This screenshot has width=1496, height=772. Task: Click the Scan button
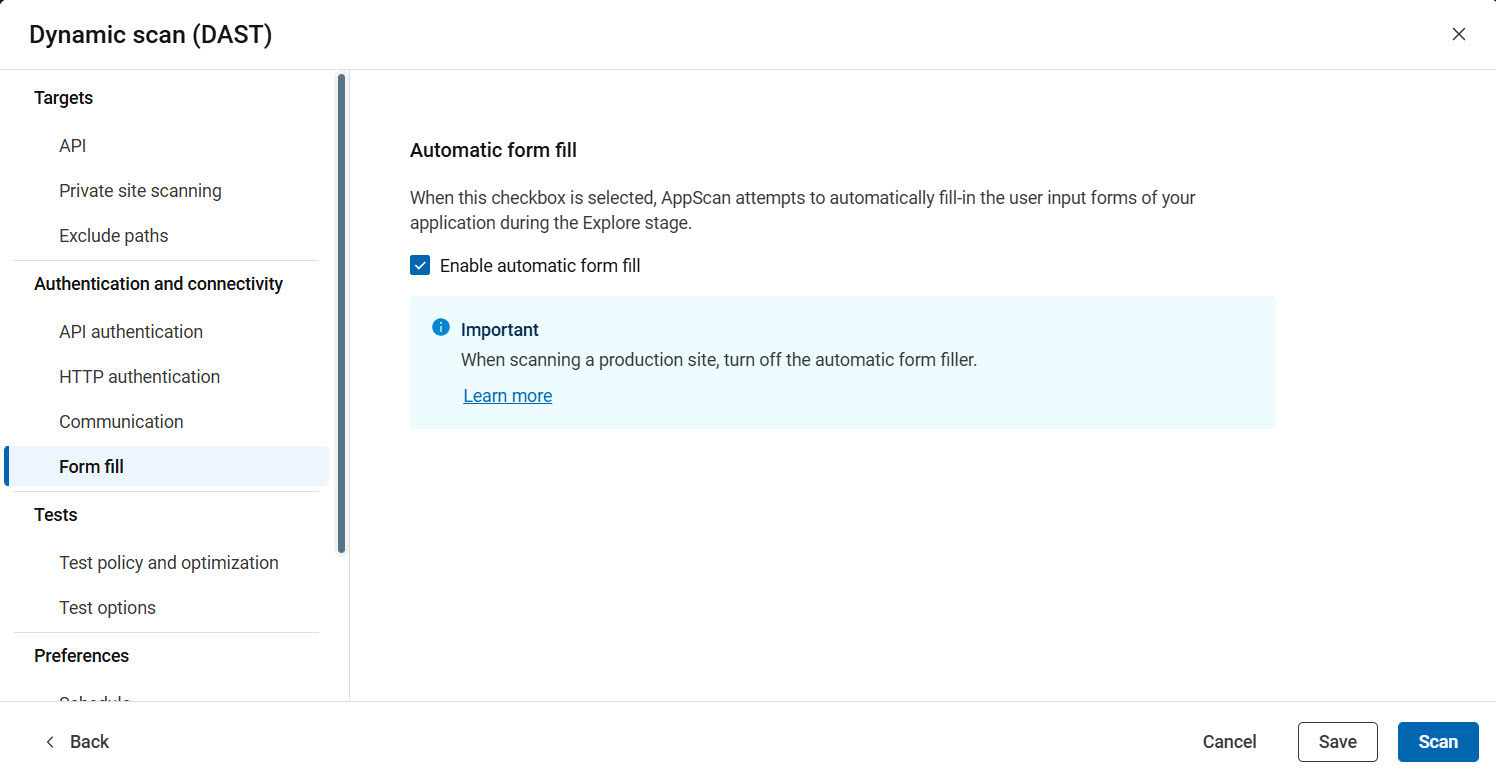(1438, 741)
